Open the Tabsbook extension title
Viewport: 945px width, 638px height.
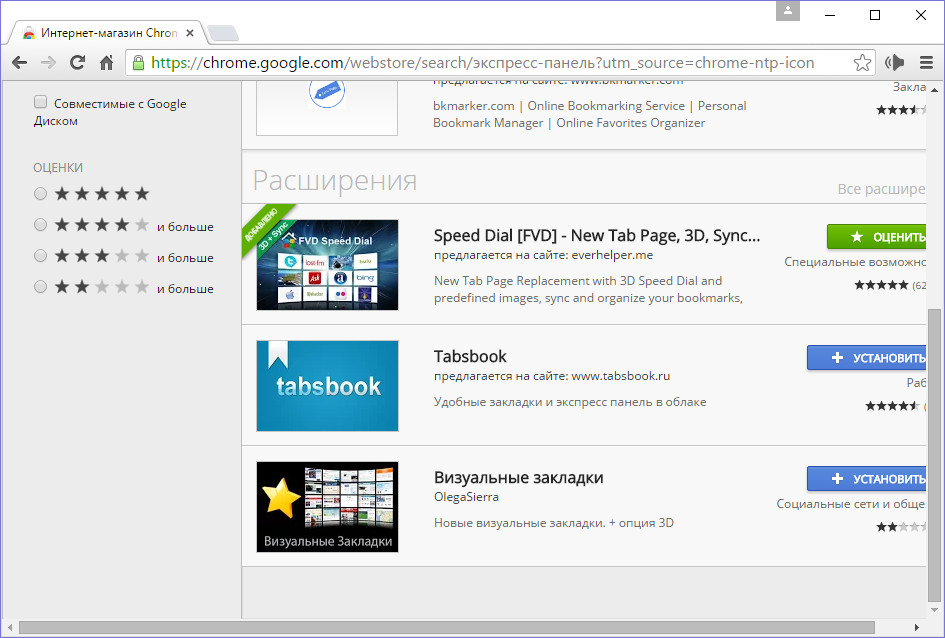pos(470,357)
